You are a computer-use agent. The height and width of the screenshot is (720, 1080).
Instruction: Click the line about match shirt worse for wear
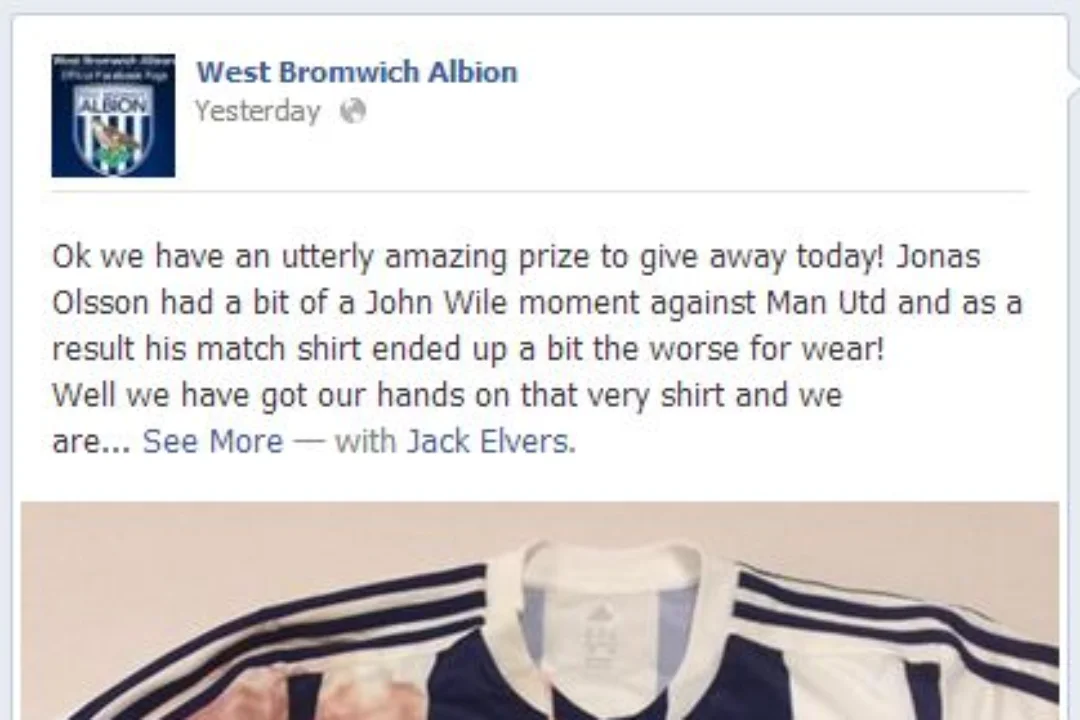pyautogui.click(x=468, y=349)
